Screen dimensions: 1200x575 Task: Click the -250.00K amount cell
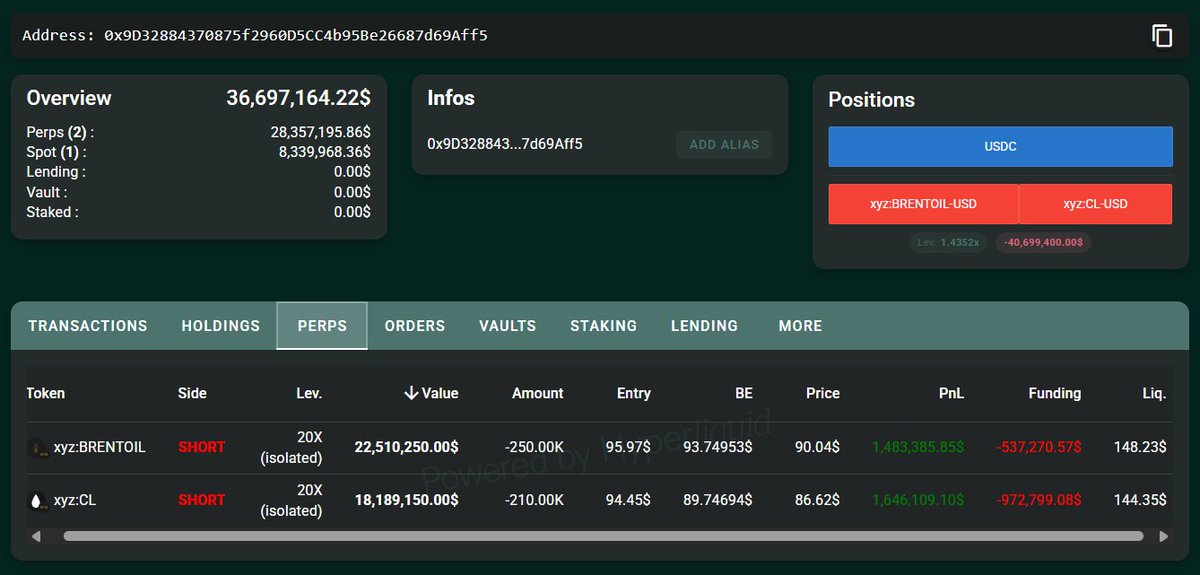tap(532, 448)
